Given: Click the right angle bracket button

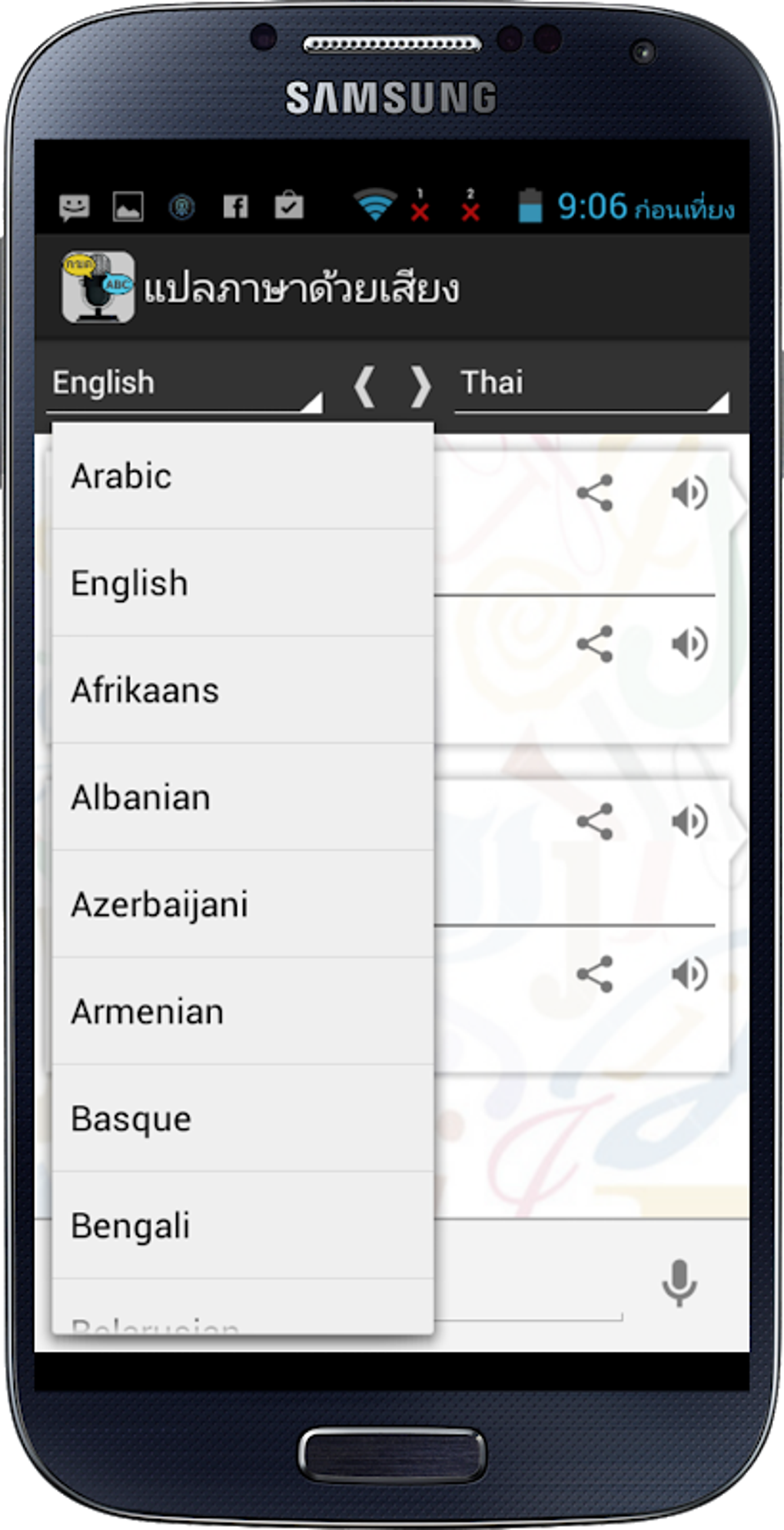Looking at the screenshot, I should coord(420,385).
